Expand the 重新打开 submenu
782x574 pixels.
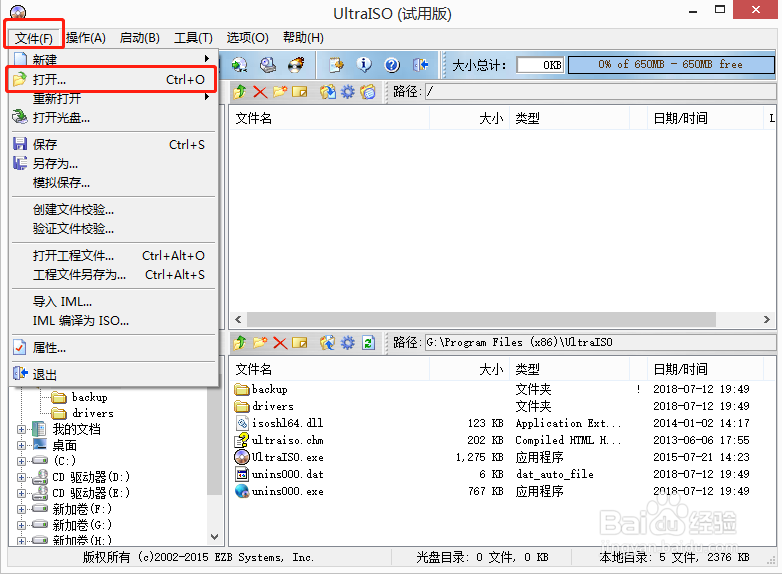click(x=113, y=98)
